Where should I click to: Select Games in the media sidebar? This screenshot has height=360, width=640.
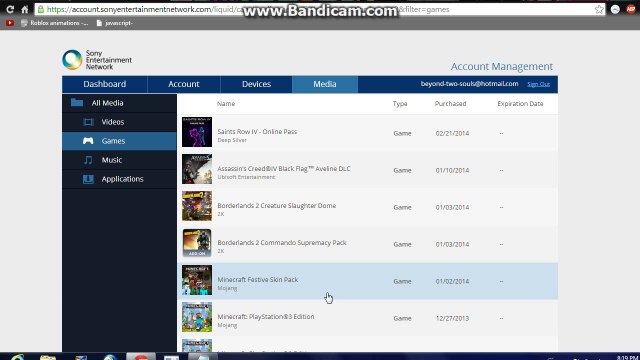pos(119,141)
